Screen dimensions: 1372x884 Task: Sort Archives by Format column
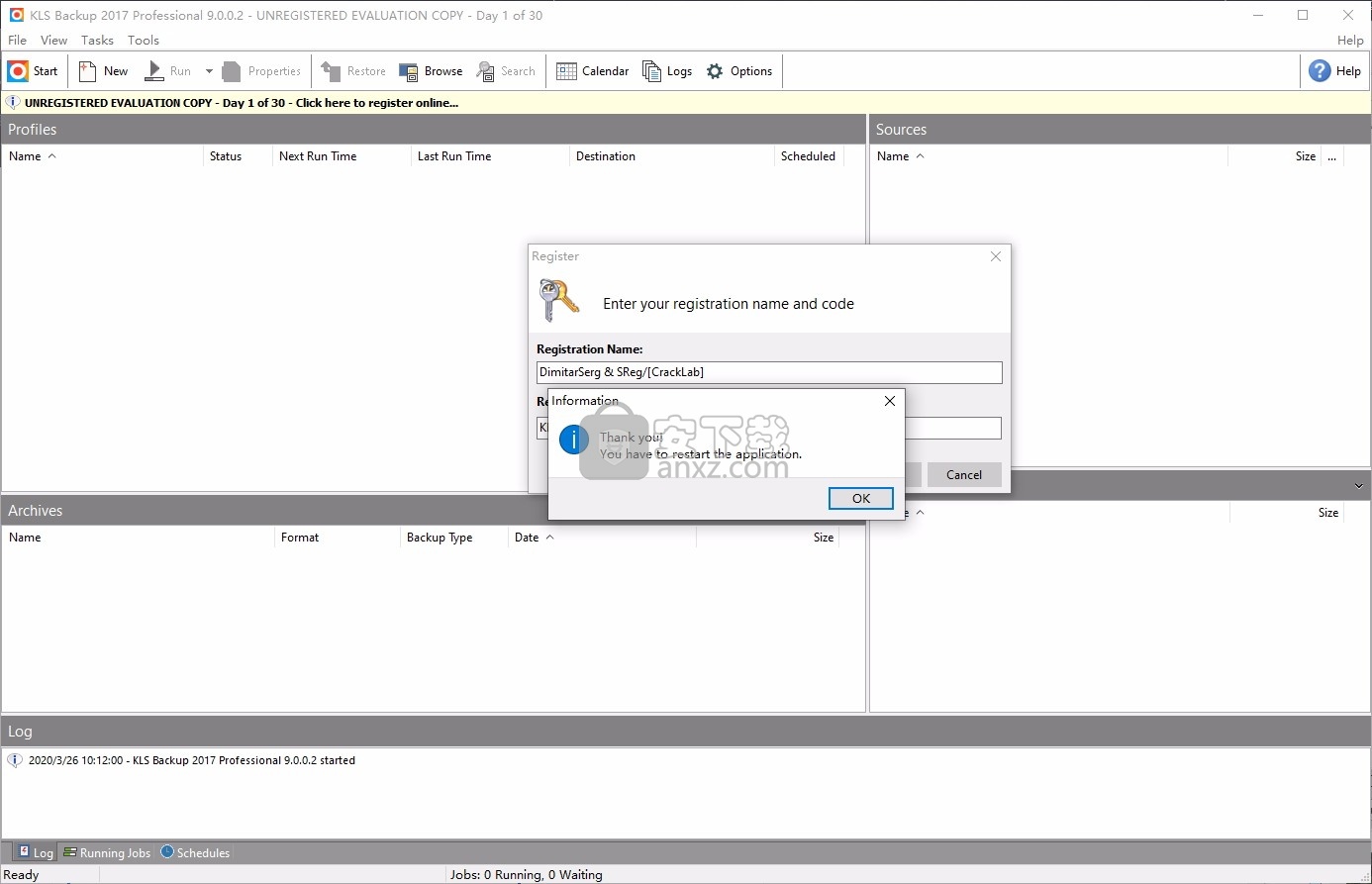click(337, 538)
